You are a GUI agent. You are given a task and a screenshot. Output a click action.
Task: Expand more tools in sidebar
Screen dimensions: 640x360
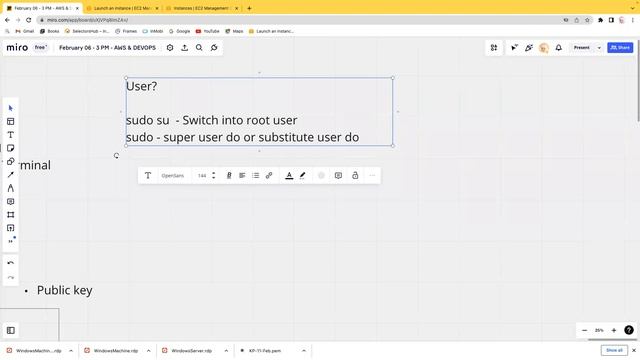11,240
